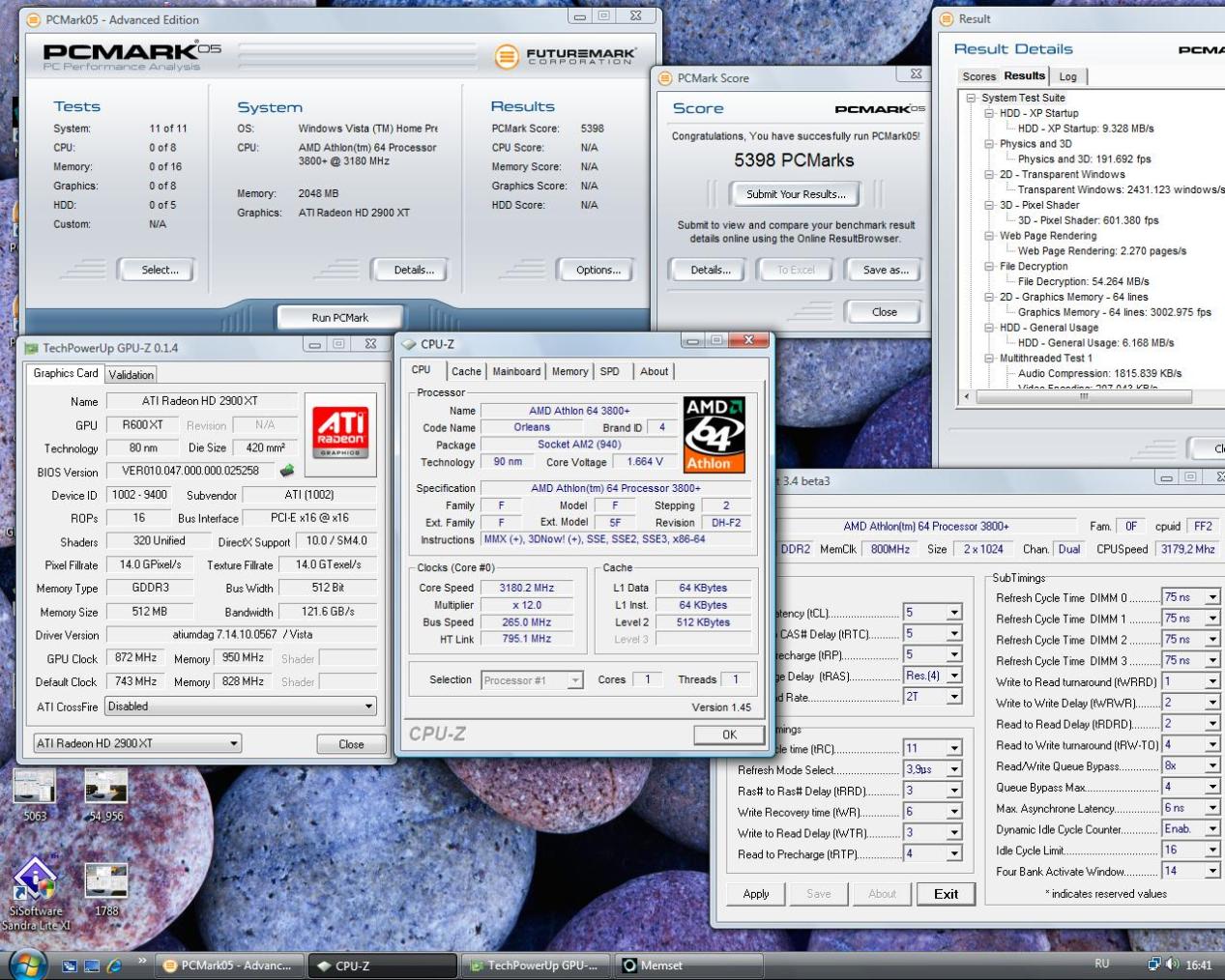The image size is (1225, 980).
Task: Click the ATI Radeon logo in GPU-Z
Action: pyautogui.click(x=340, y=432)
